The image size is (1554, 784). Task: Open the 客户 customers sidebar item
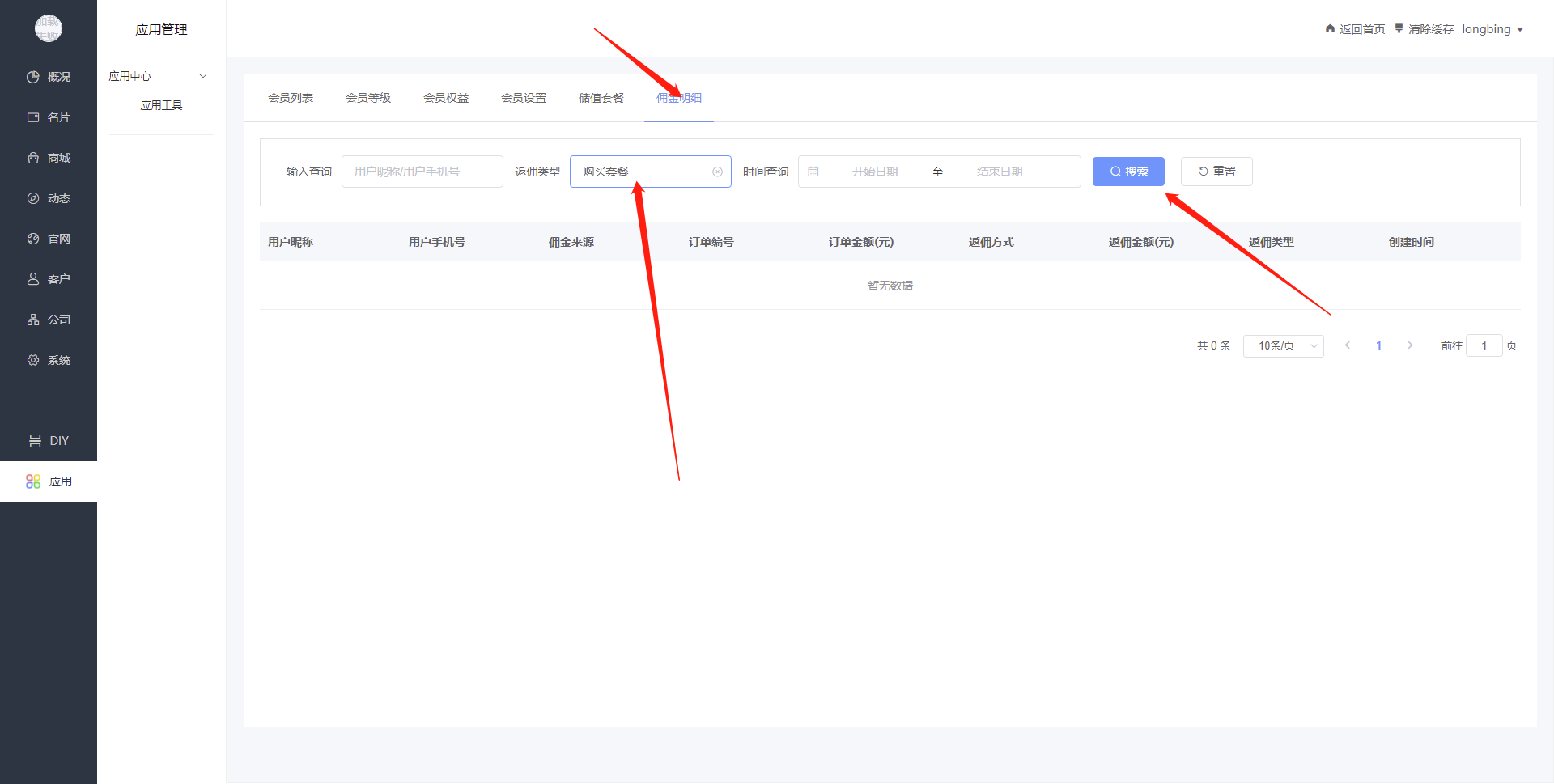click(x=49, y=279)
